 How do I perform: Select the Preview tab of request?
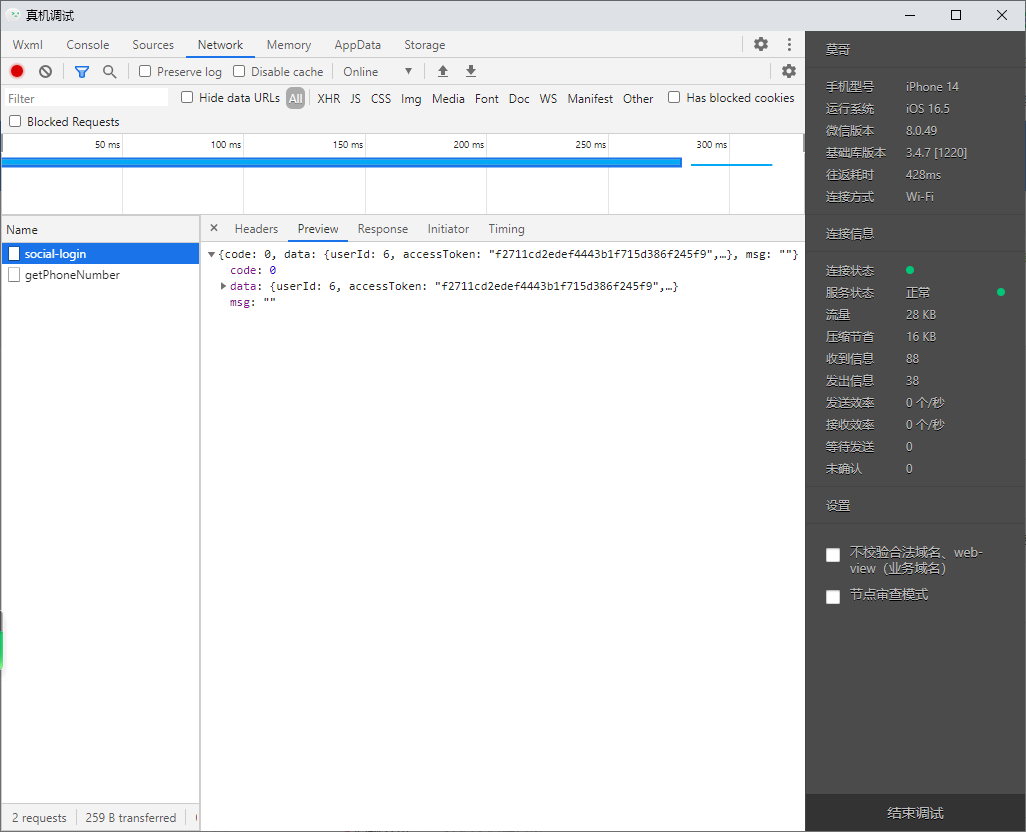pos(318,228)
